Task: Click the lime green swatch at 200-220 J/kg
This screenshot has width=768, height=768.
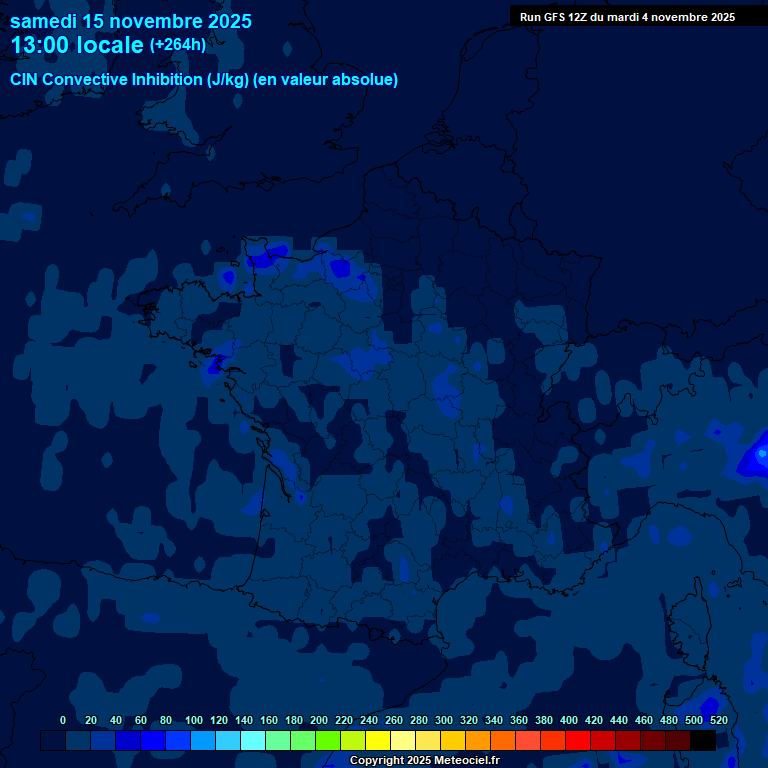Action: click(328, 741)
